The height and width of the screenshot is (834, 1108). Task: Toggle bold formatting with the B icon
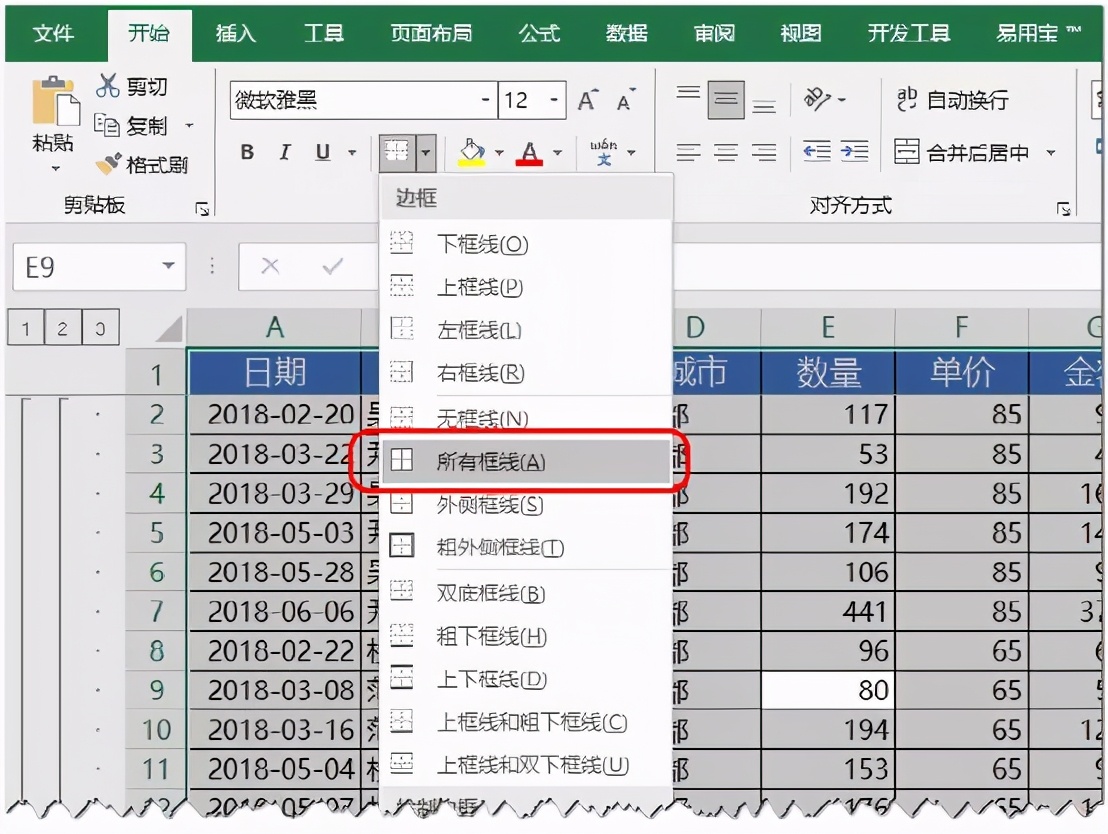point(246,153)
